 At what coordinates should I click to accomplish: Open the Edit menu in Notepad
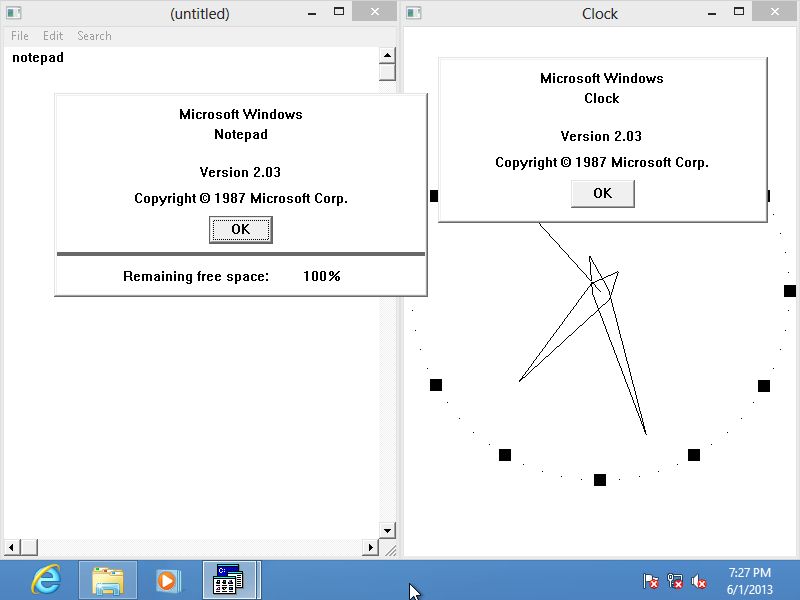[53, 36]
